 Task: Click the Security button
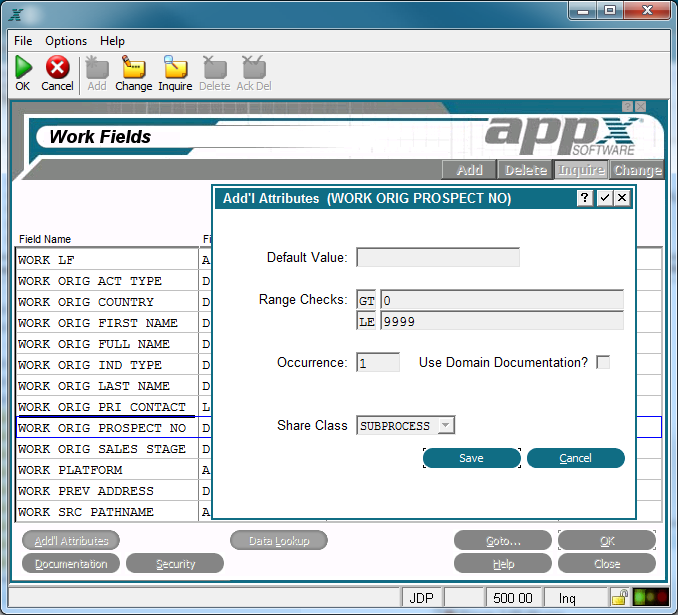175,564
